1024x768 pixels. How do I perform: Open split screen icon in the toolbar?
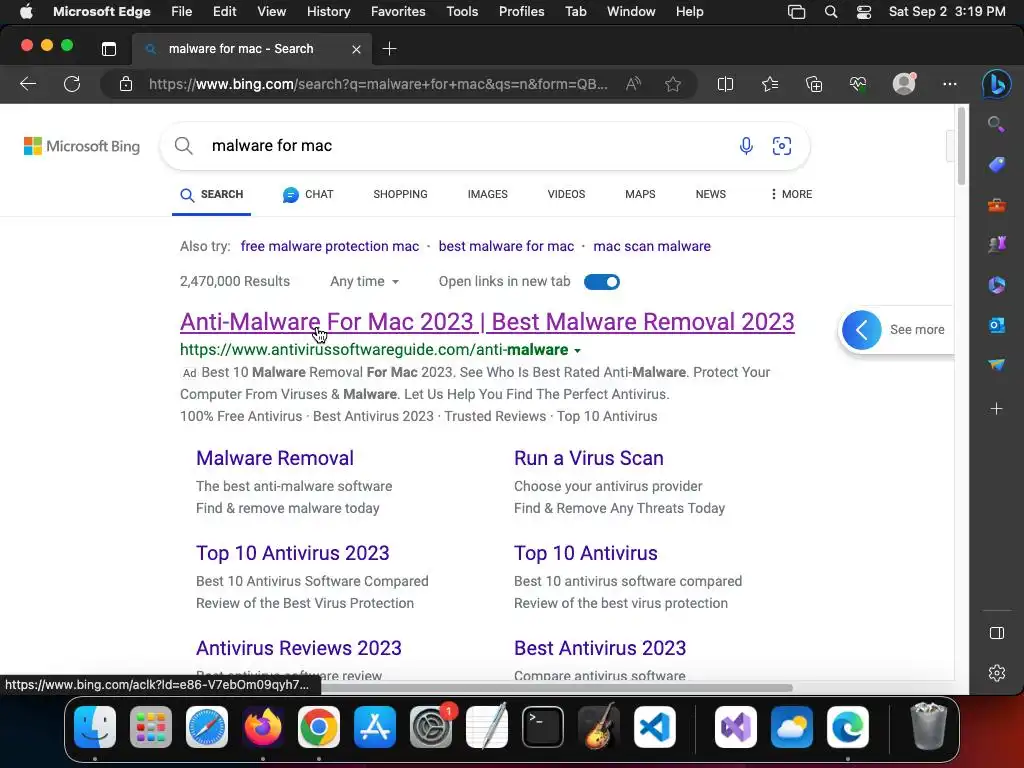tap(725, 84)
